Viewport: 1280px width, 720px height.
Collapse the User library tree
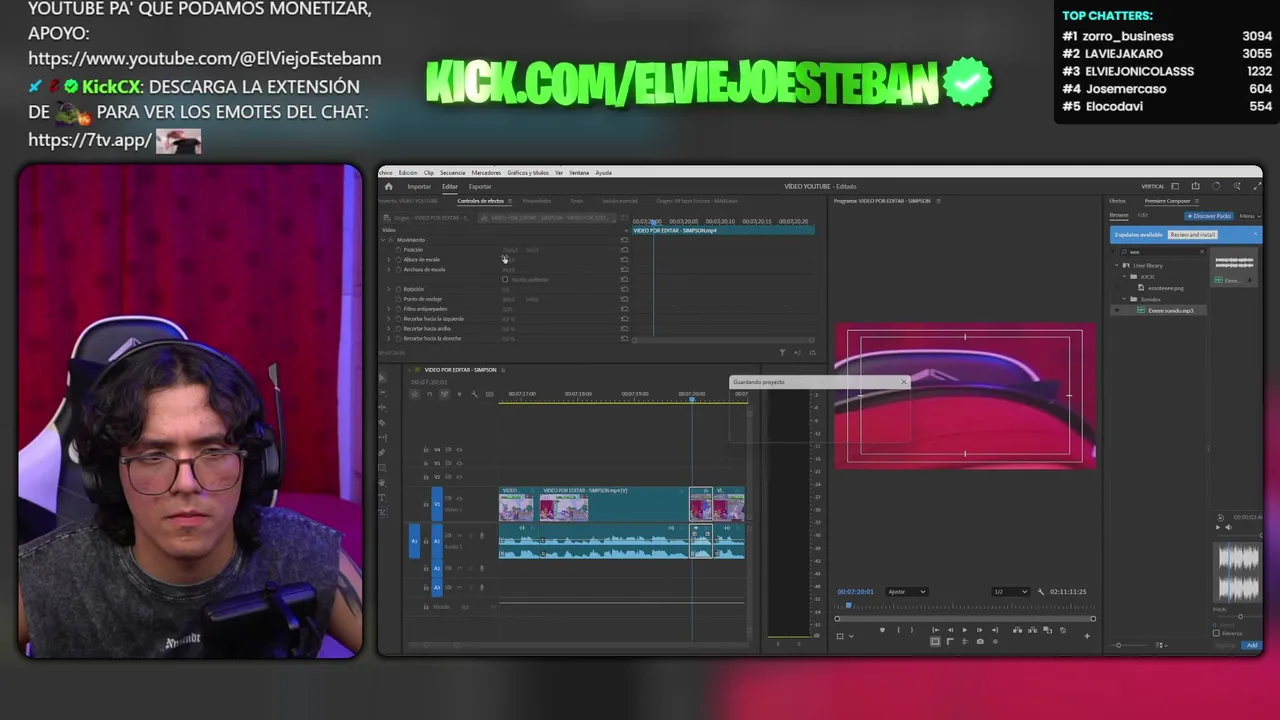coord(1117,265)
